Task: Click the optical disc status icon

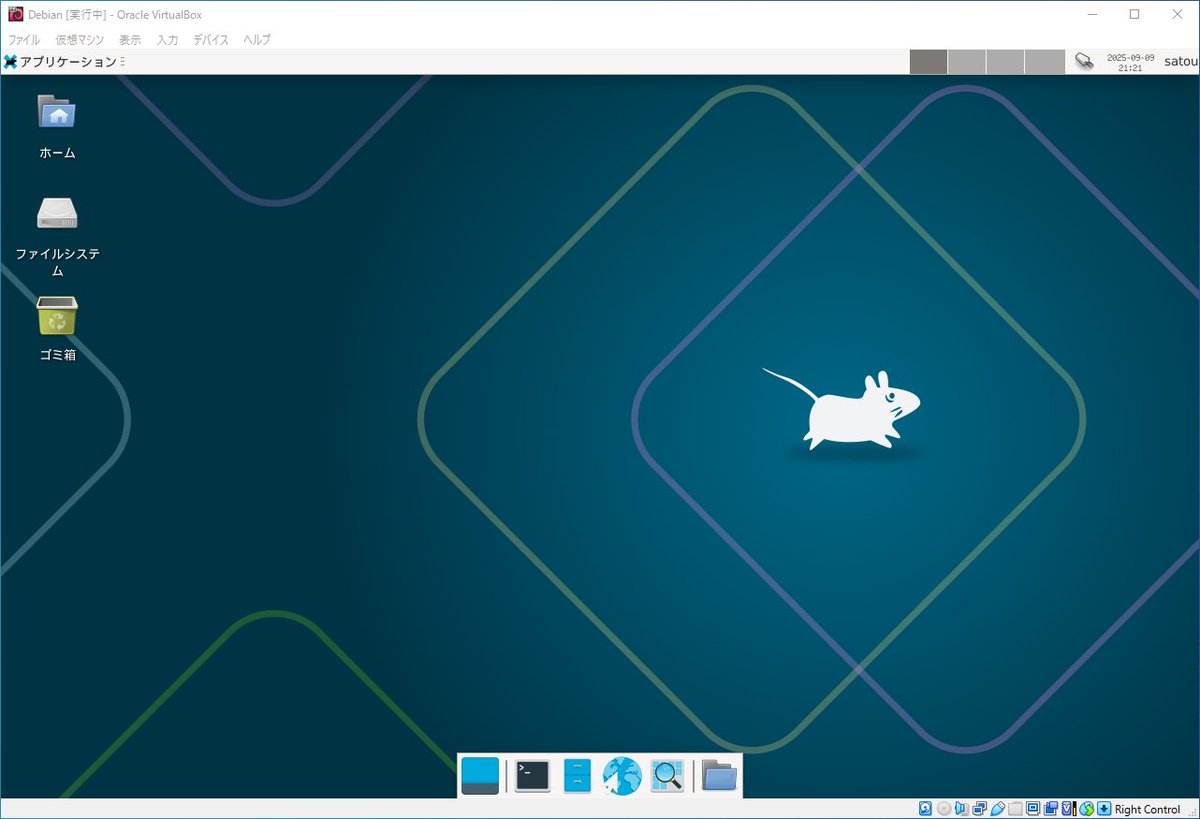Action: pos(944,809)
